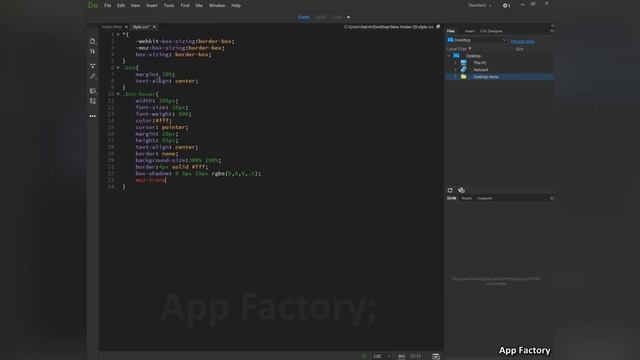Select the Files panel tab
640x360 pixels.
coord(451,31)
